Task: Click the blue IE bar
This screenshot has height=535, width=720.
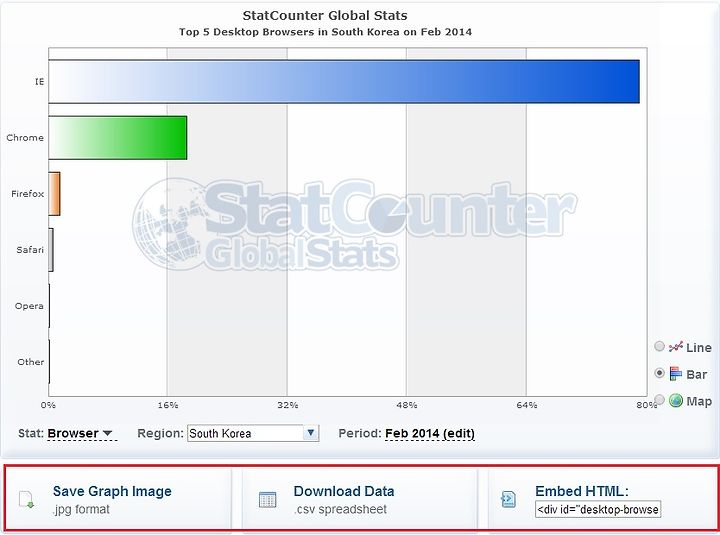Action: pyautogui.click(x=344, y=82)
